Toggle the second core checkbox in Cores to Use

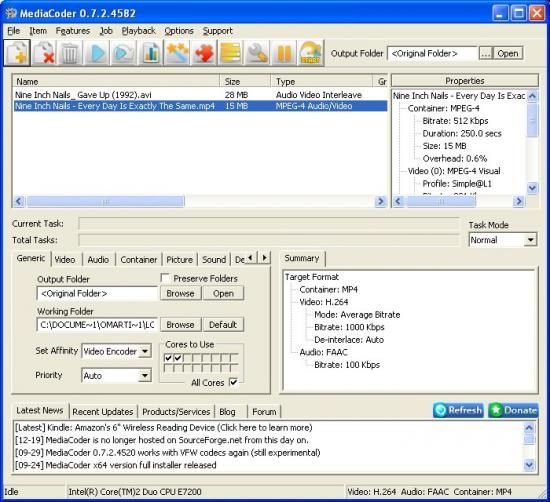click(178, 358)
